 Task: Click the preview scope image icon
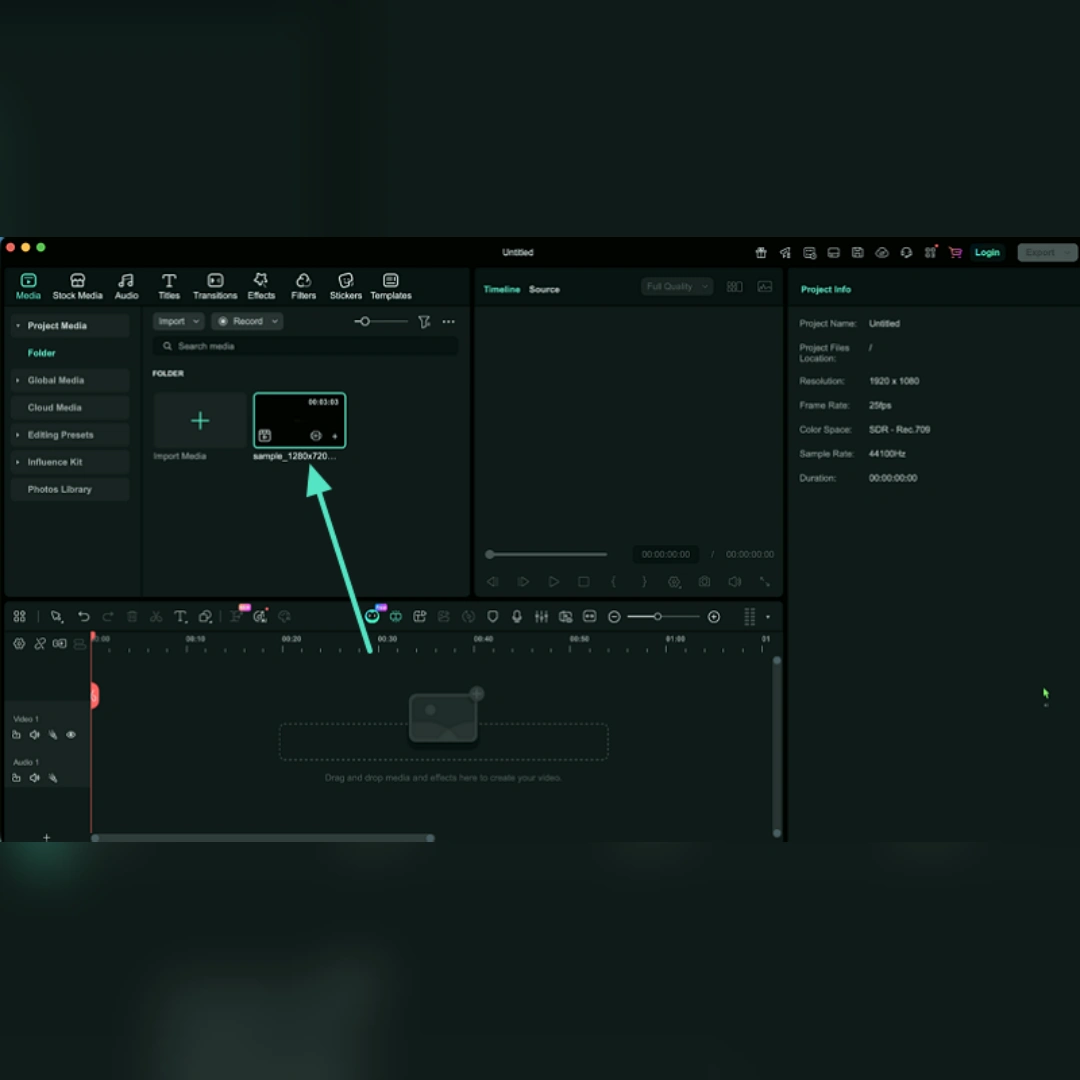pyautogui.click(x=765, y=287)
